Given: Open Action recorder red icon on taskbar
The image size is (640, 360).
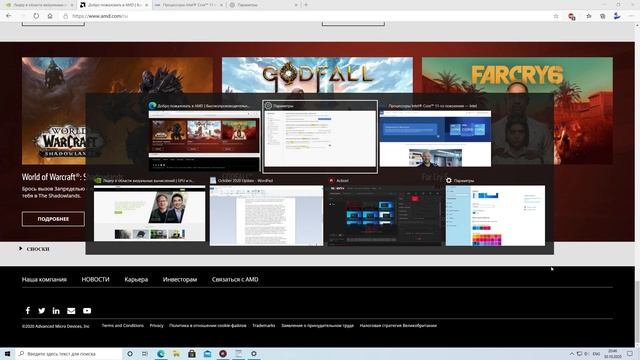Looking at the screenshot, I should point(223,353).
